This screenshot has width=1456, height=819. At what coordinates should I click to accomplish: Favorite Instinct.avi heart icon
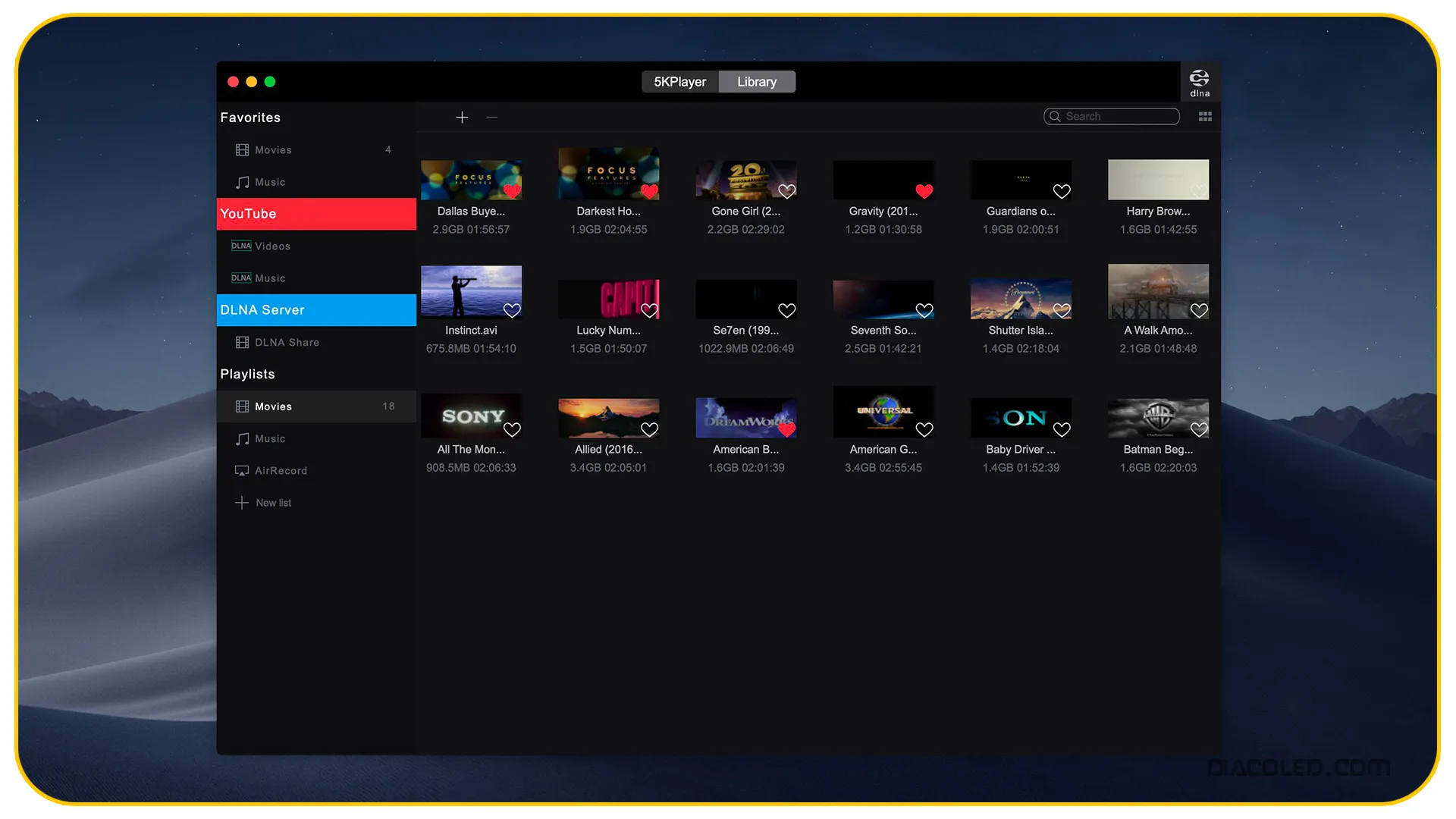[x=512, y=310]
